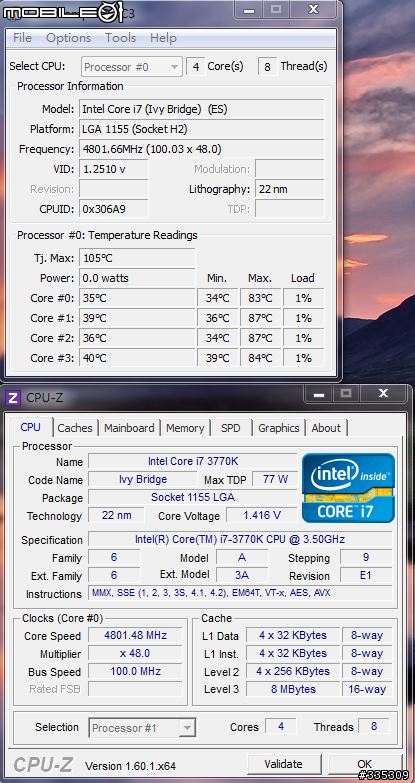Click the Validate button

(284, 764)
